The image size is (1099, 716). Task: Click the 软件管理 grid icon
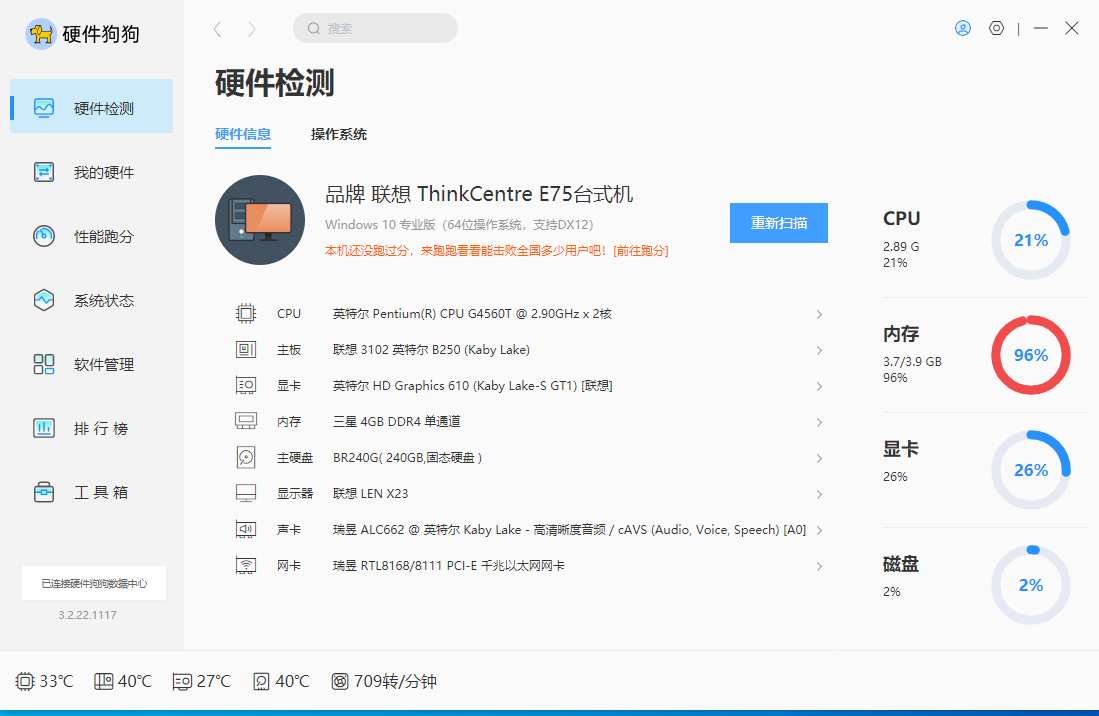click(43, 364)
